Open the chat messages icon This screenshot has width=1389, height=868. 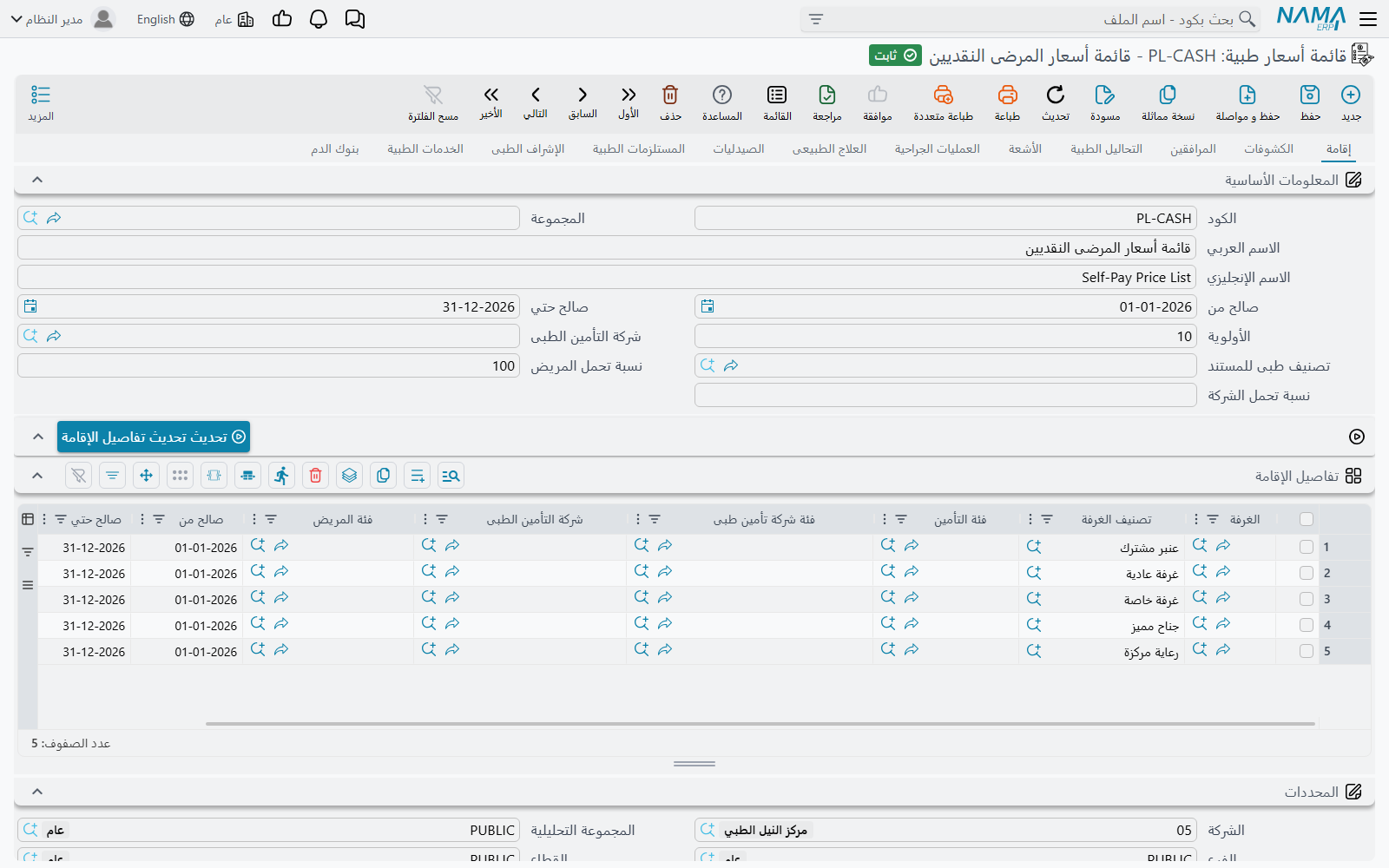(355, 19)
